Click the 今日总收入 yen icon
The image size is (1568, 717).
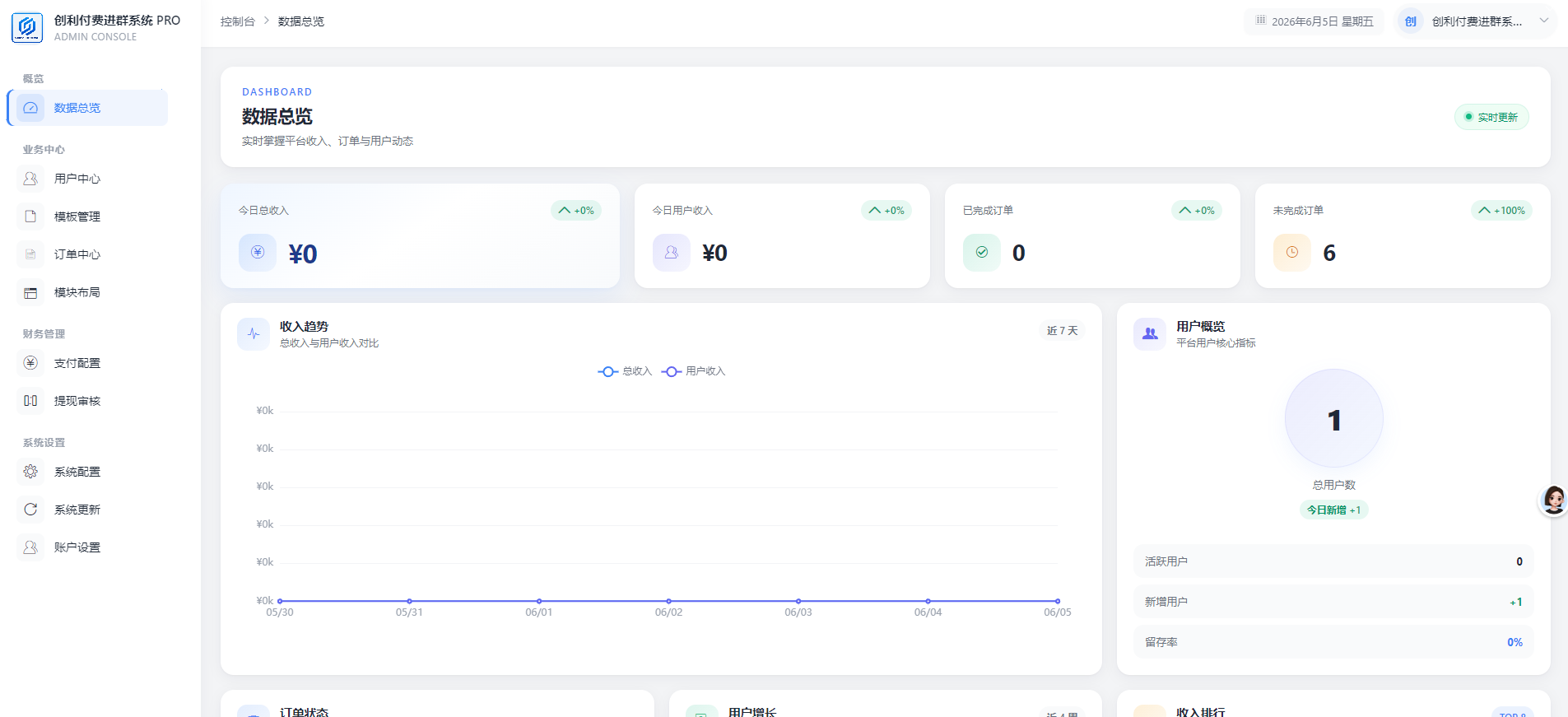(x=258, y=253)
